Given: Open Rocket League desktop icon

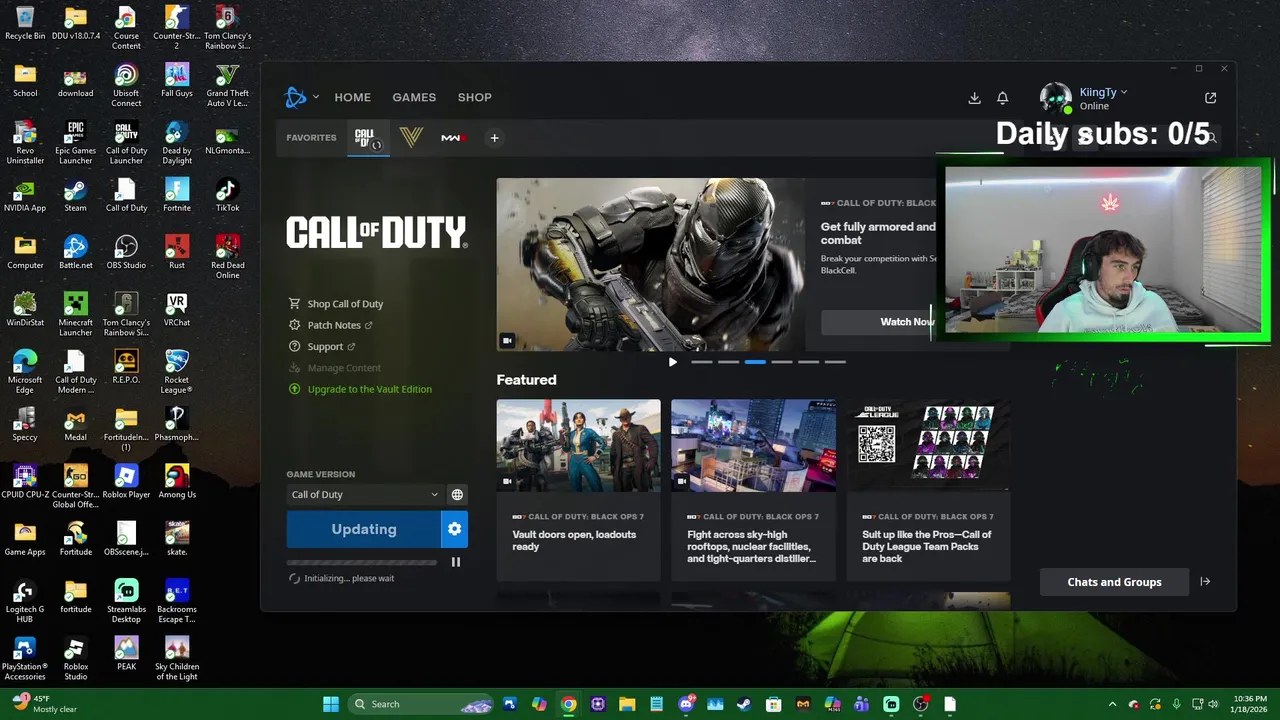Looking at the screenshot, I should click(x=177, y=371).
